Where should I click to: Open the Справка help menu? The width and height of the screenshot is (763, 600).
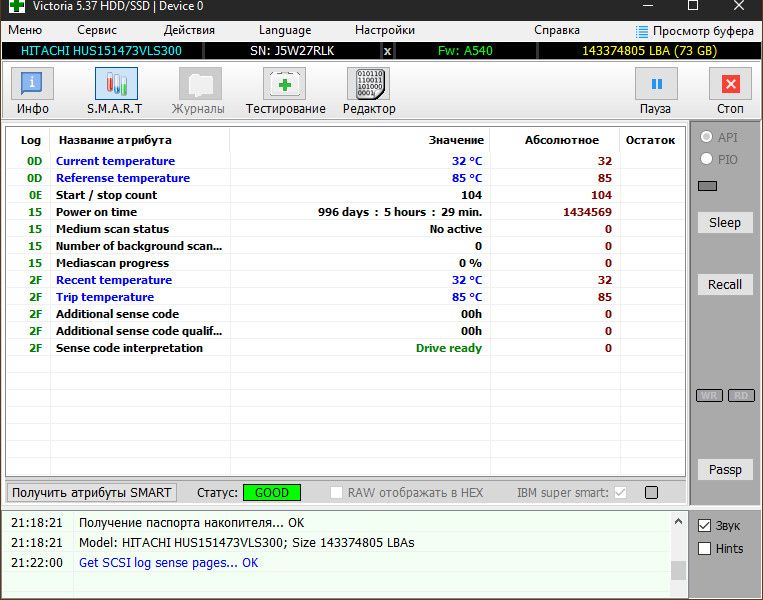point(557,30)
